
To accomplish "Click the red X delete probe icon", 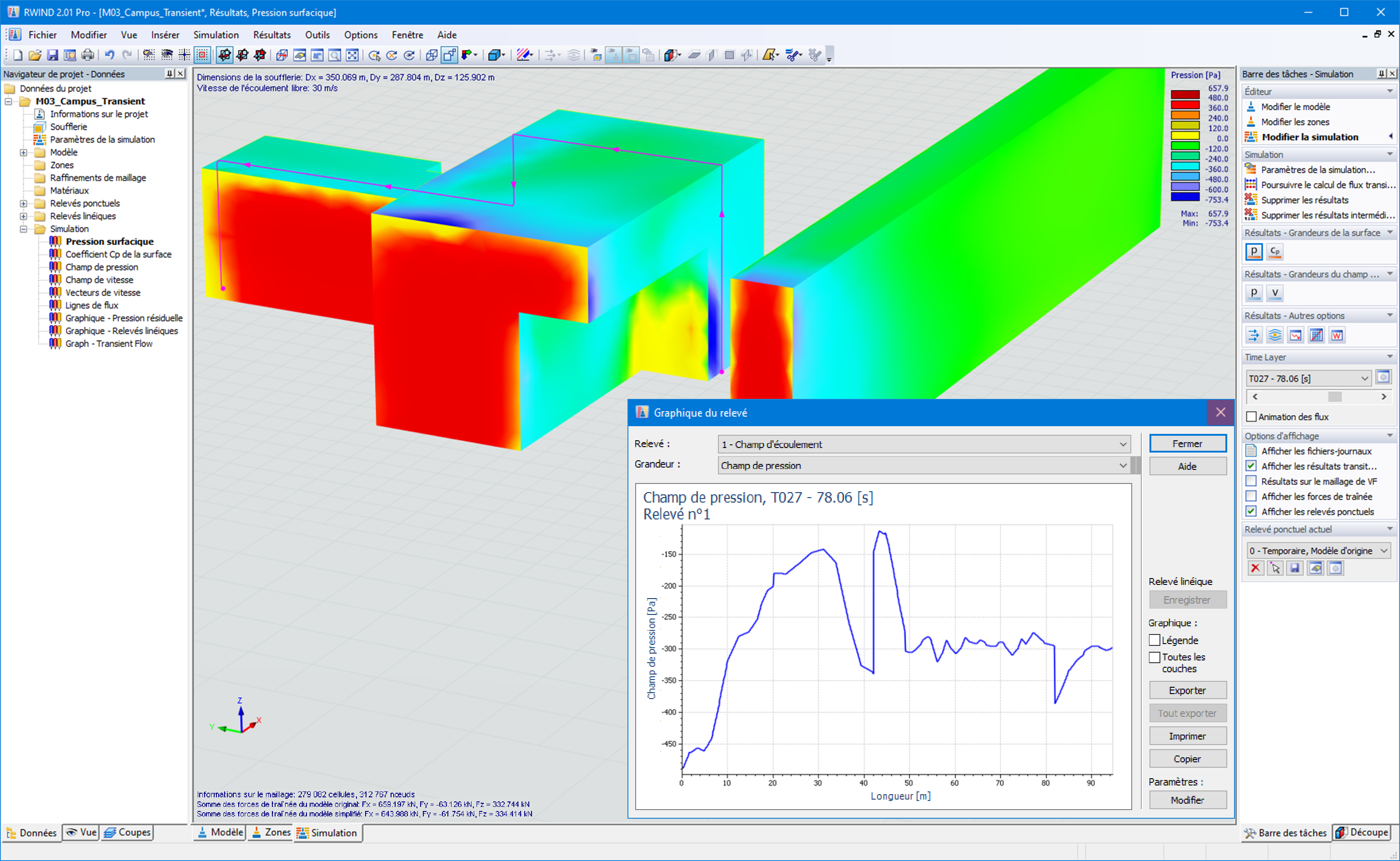I will coord(1255,568).
